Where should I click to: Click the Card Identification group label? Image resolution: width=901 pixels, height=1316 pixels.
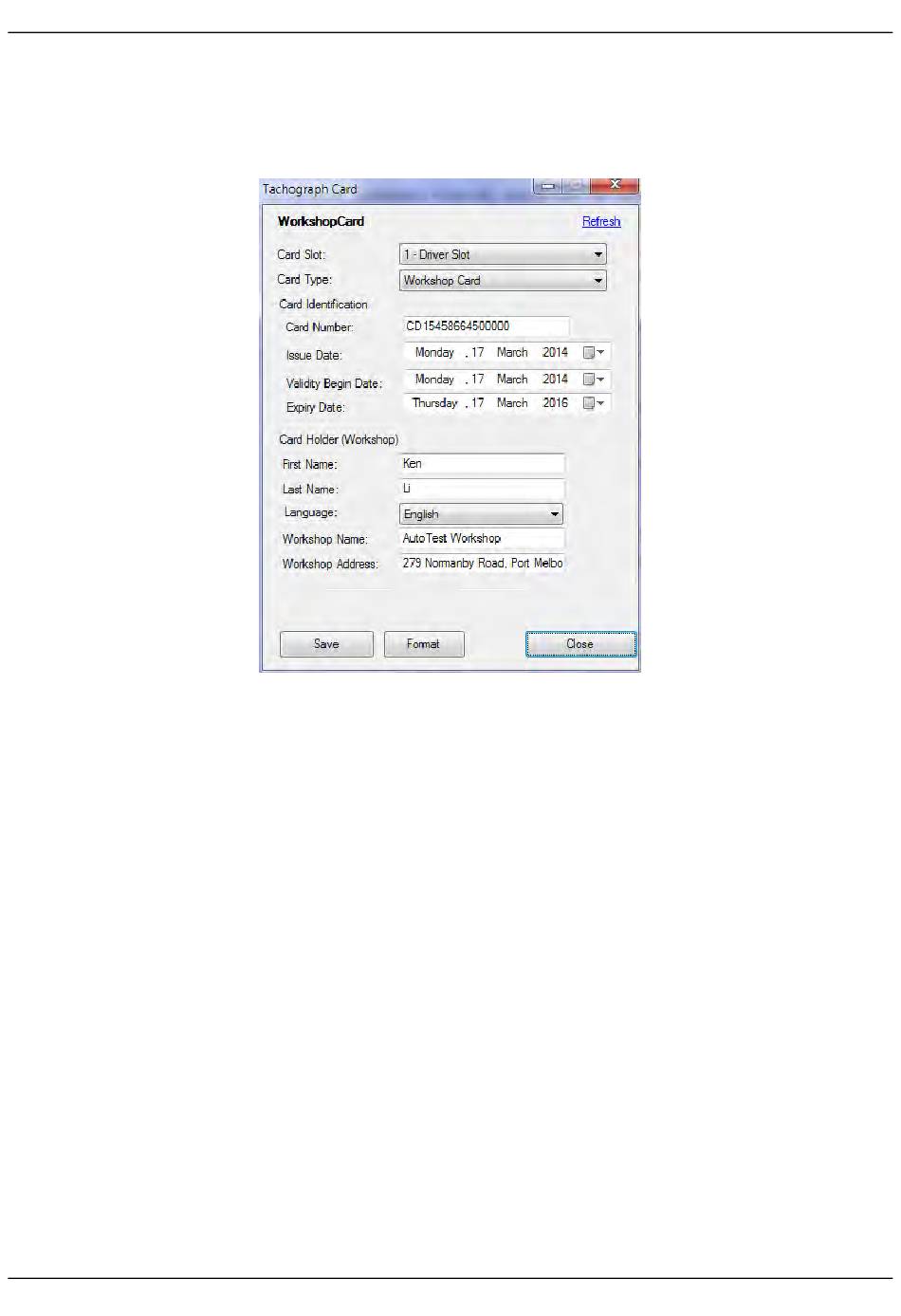tap(323, 305)
